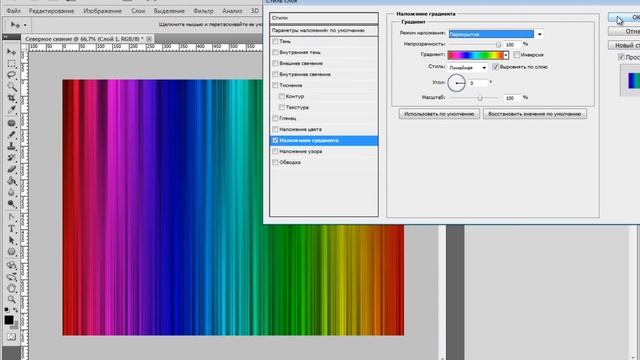Select the Spot Healing Brush tool
Image resolution: width=640 pixels, height=360 pixels.
pyautogui.click(x=11, y=123)
